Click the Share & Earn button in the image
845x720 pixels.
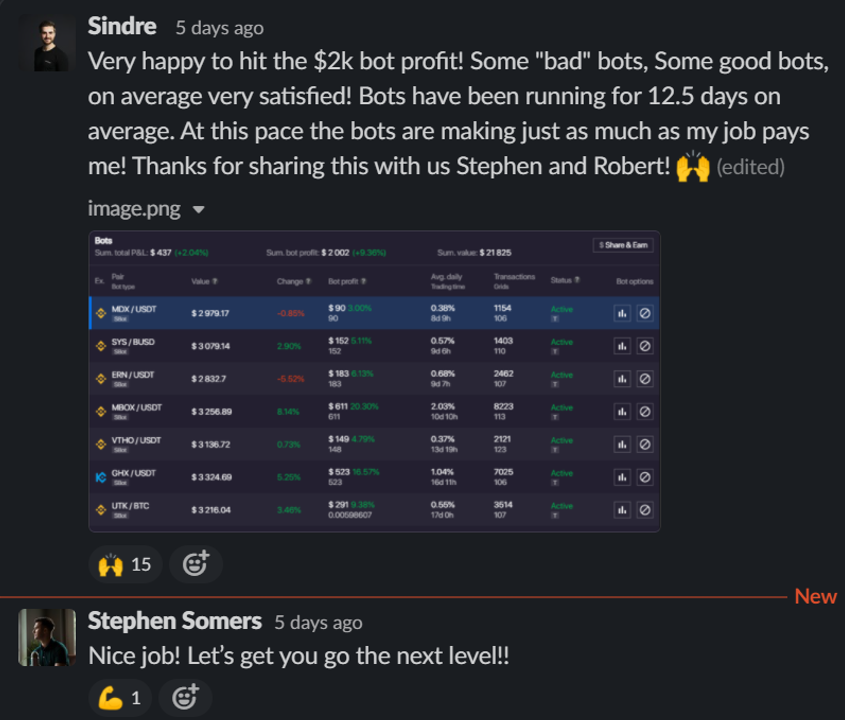(622, 245)
